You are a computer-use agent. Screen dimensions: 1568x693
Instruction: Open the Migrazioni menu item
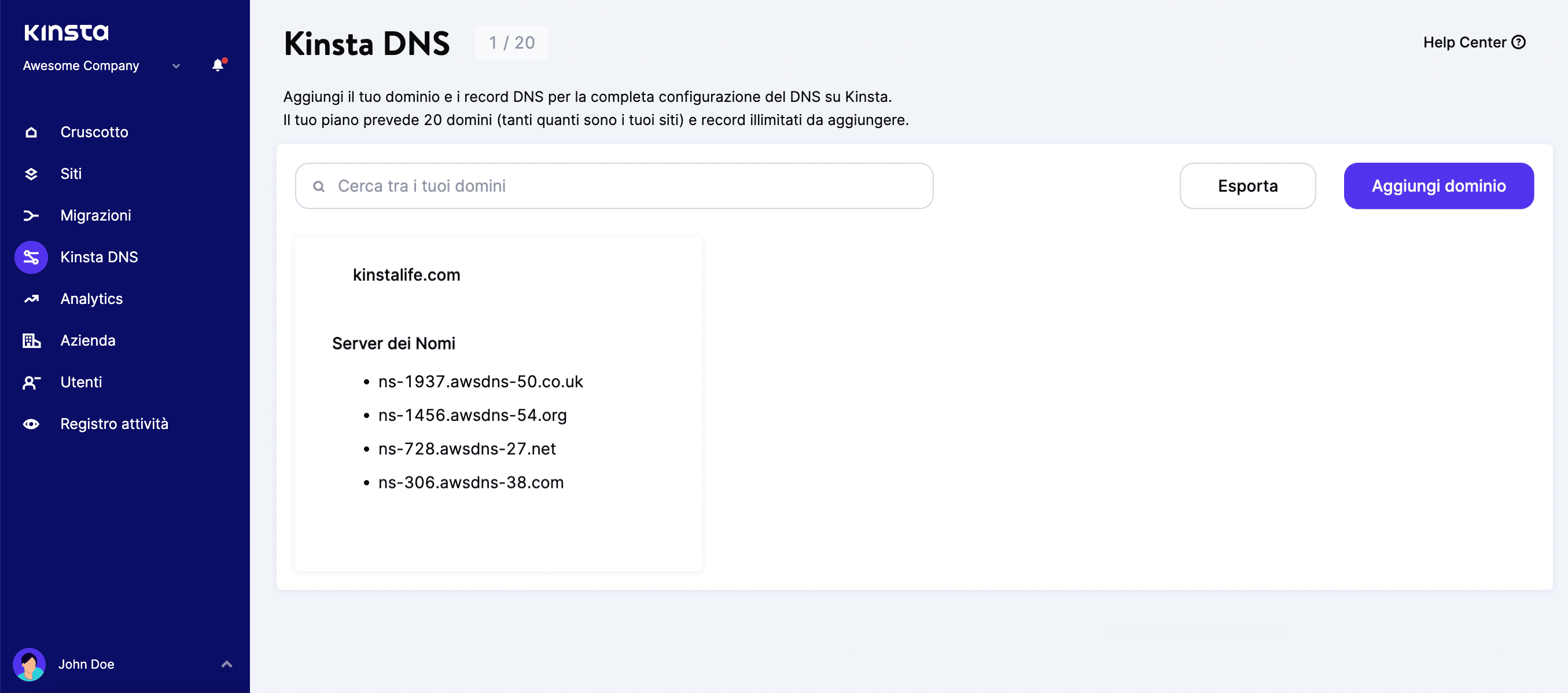(96, 215)
